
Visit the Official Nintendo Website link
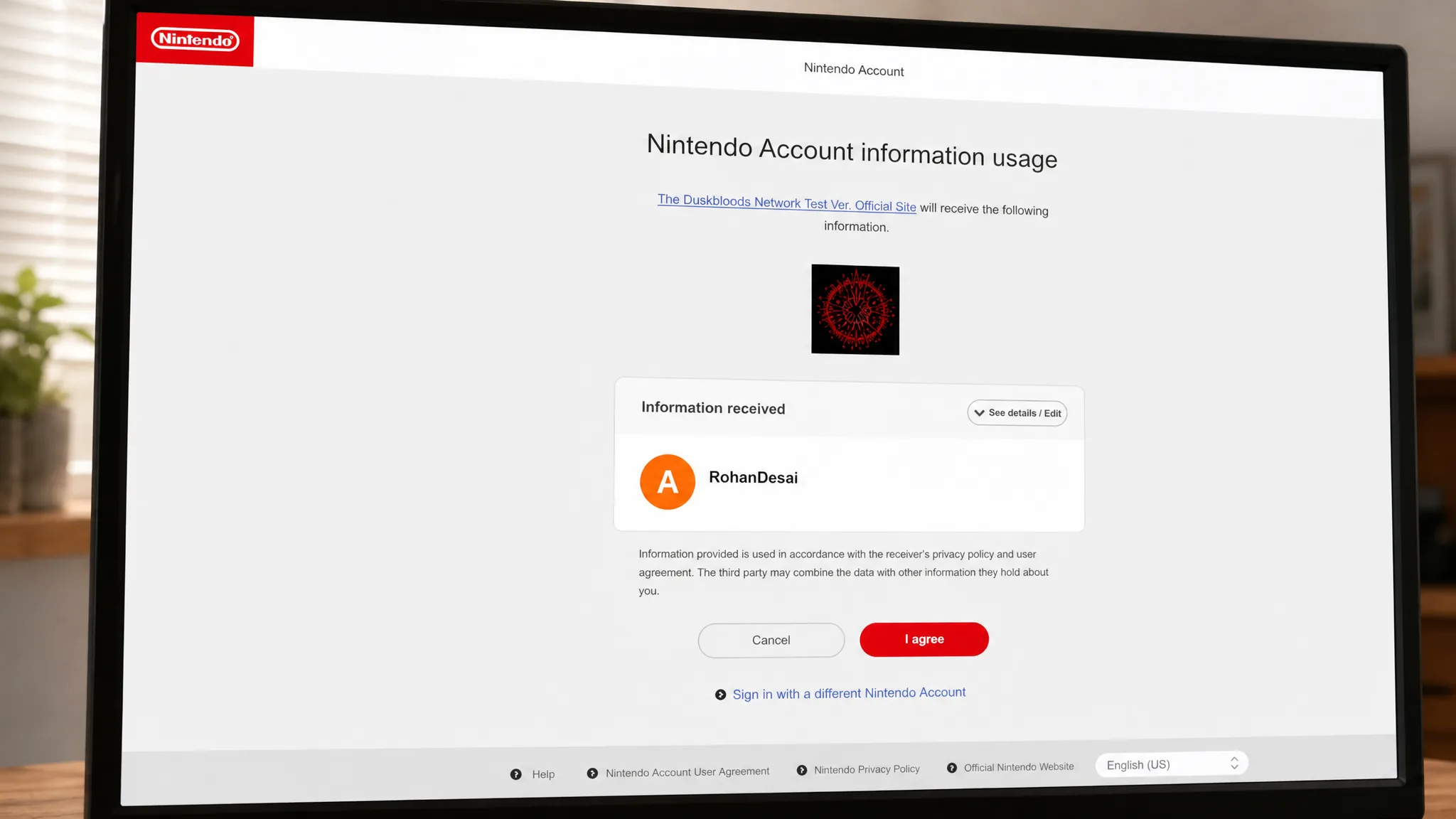pyautogui.click(x=1010, y=767)
